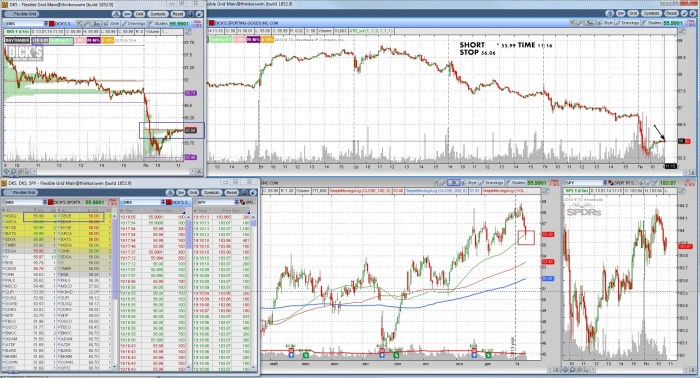
Task: Open Grid in the main top-right window
Action: click(x=633, y=13)
